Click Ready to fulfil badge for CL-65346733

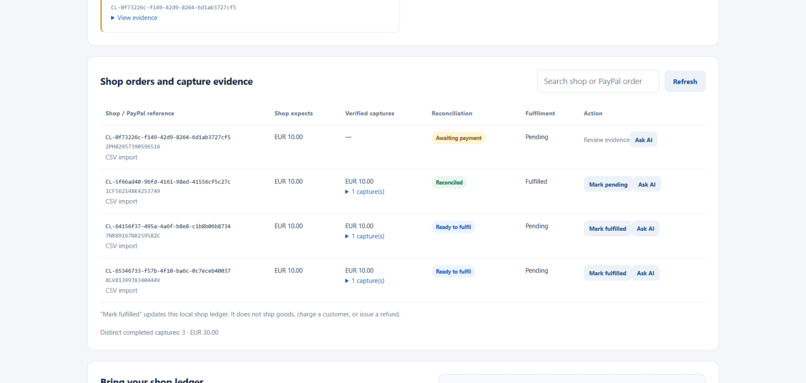453,271
